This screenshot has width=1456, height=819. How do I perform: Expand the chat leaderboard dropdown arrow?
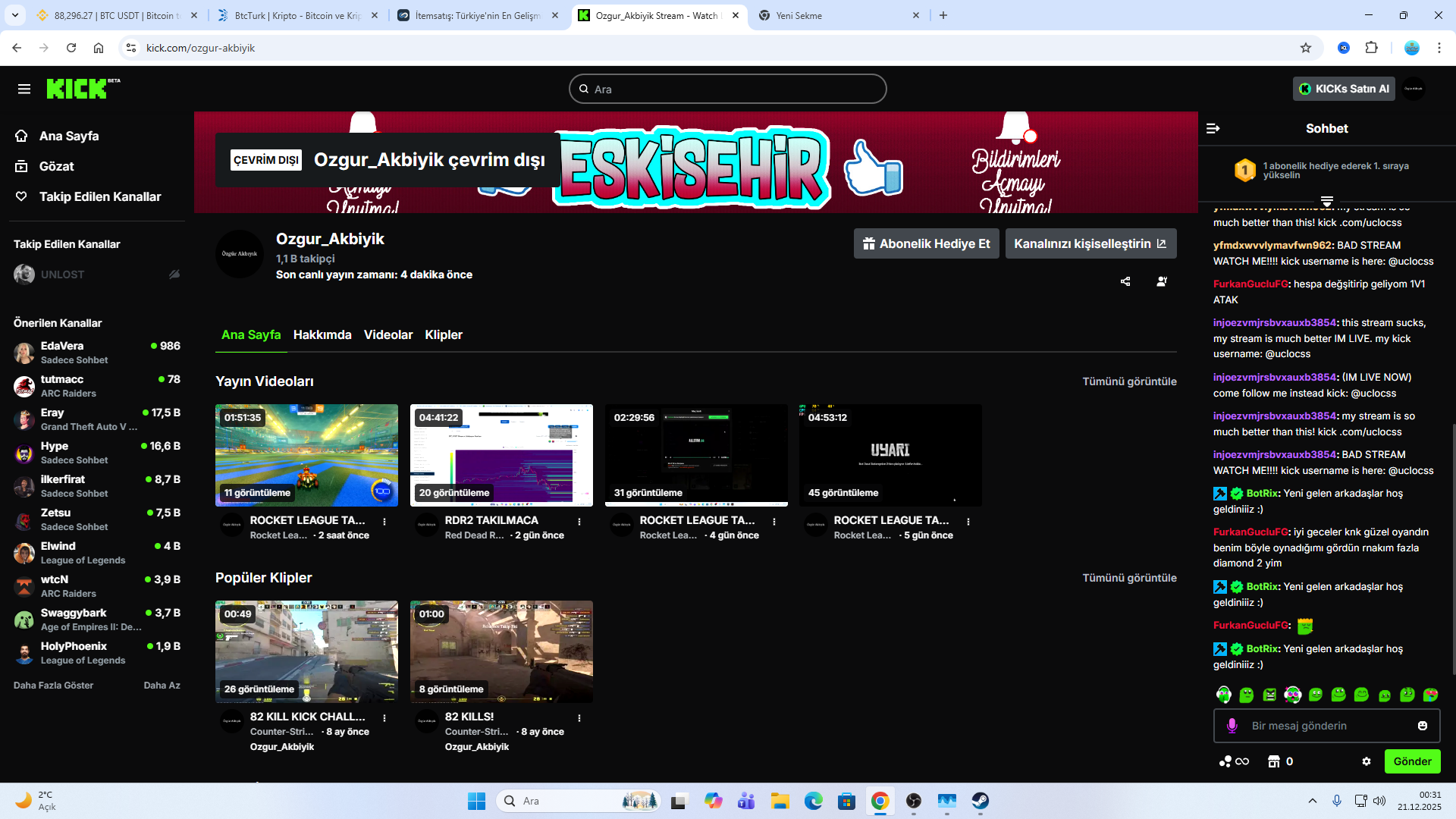point(1327,202)
